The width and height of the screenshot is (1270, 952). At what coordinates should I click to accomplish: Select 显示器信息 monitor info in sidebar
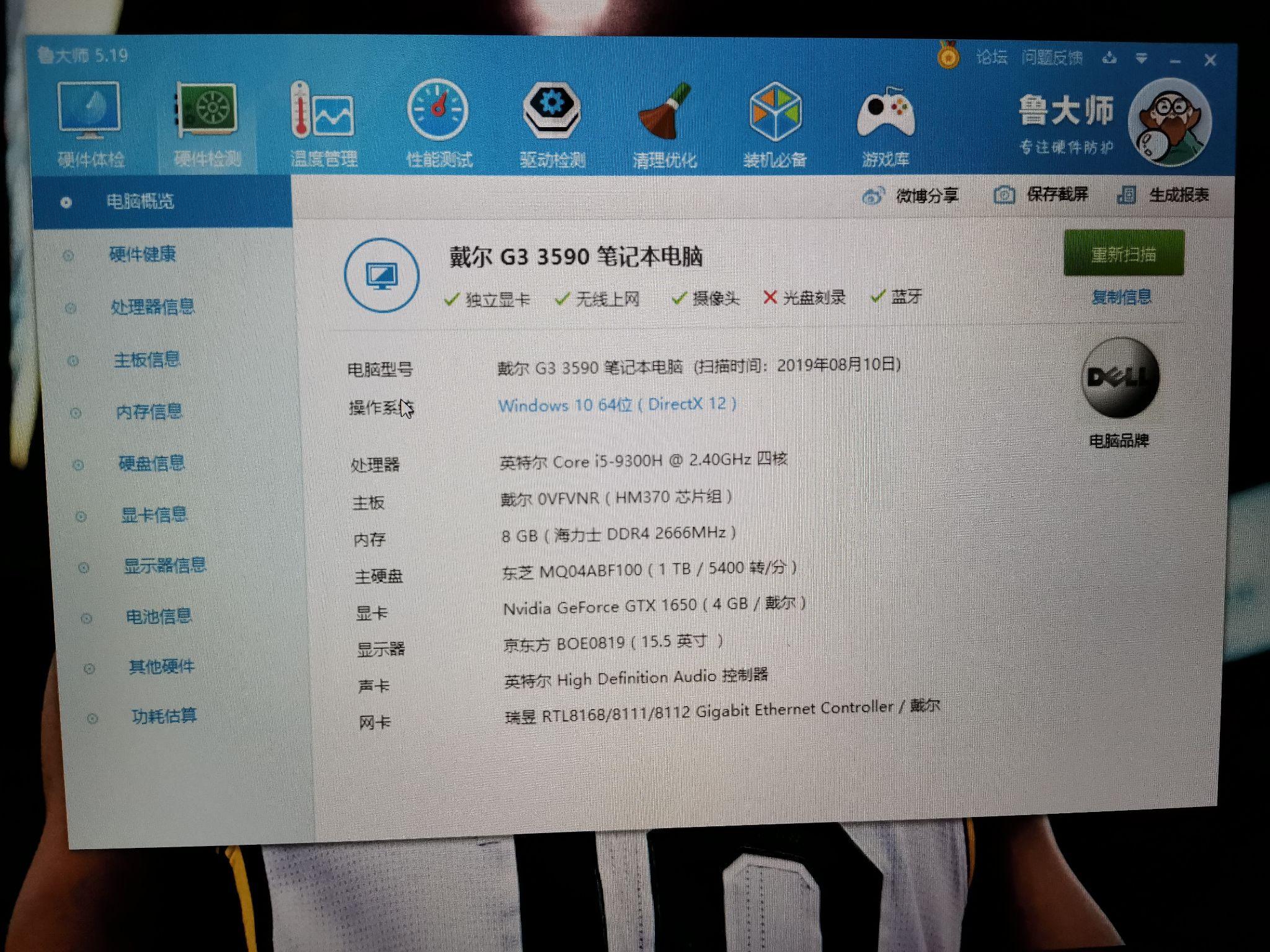(165, 565)
